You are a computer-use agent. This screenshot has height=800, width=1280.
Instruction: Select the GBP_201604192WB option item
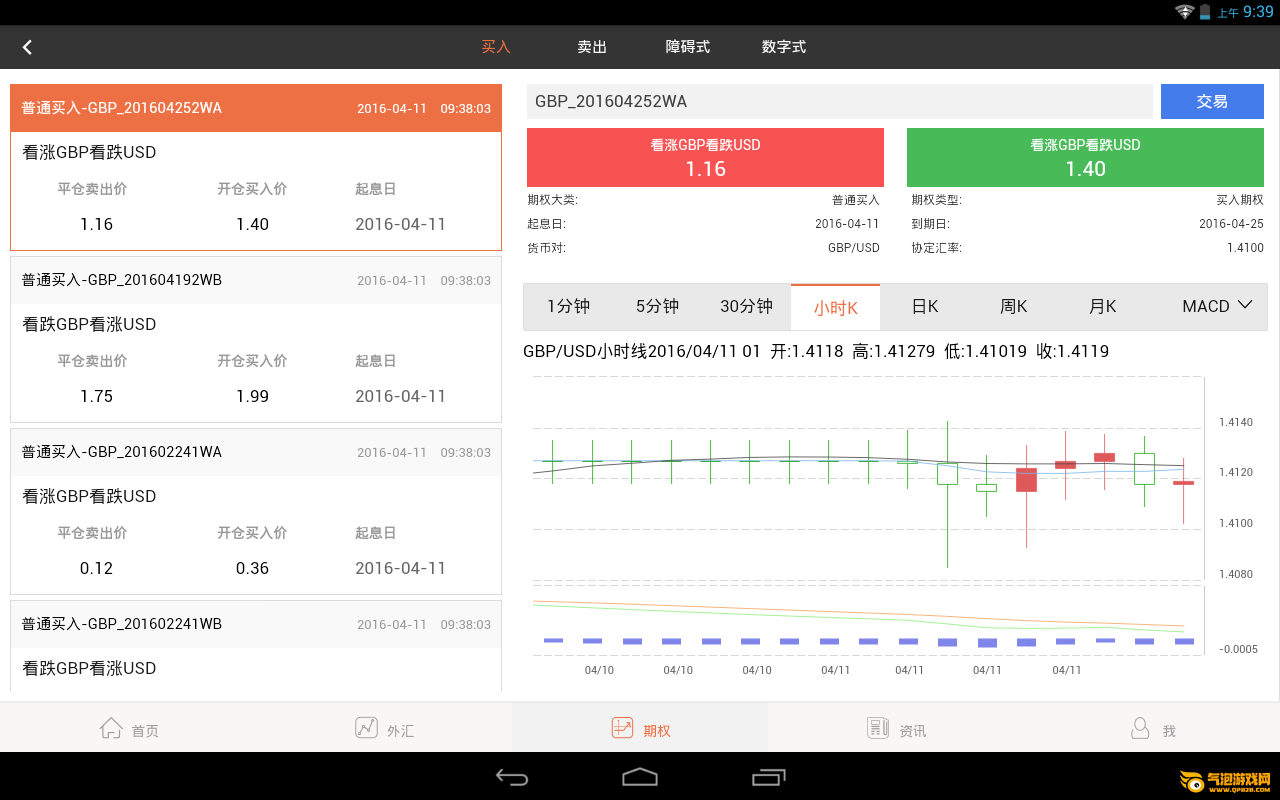click(x=256, y=339)
